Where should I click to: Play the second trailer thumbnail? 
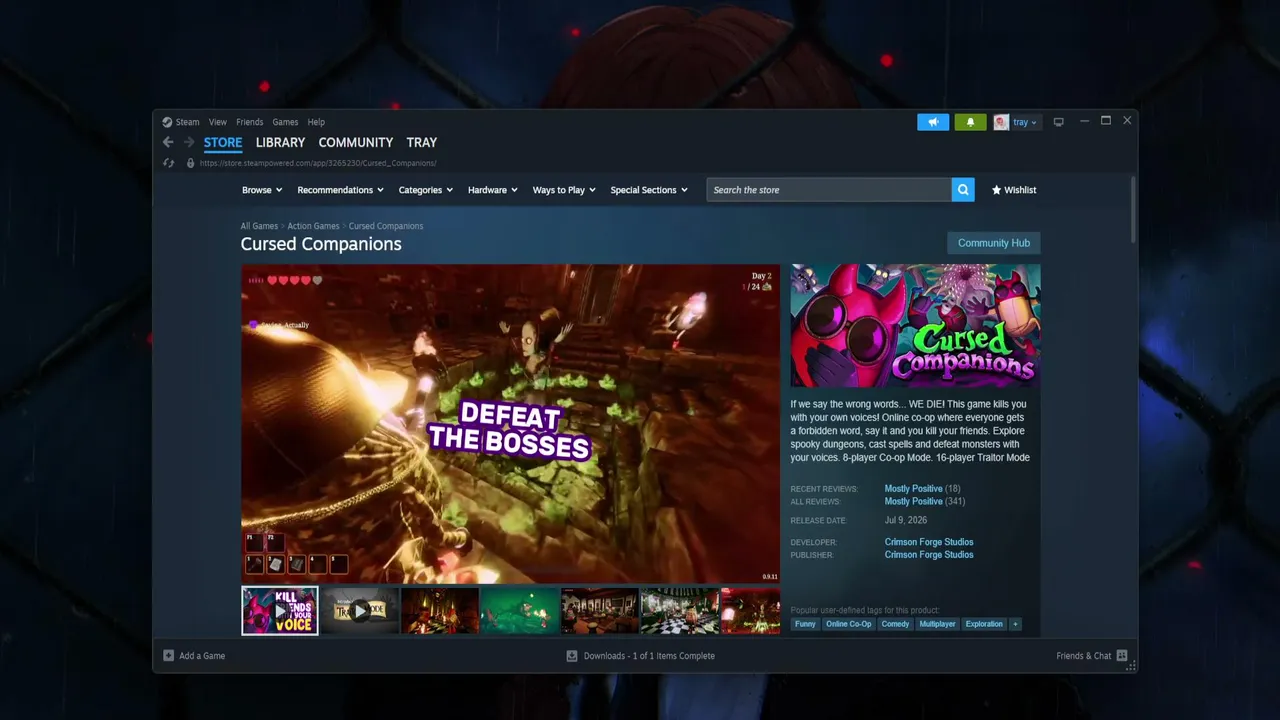pos(360,610)
